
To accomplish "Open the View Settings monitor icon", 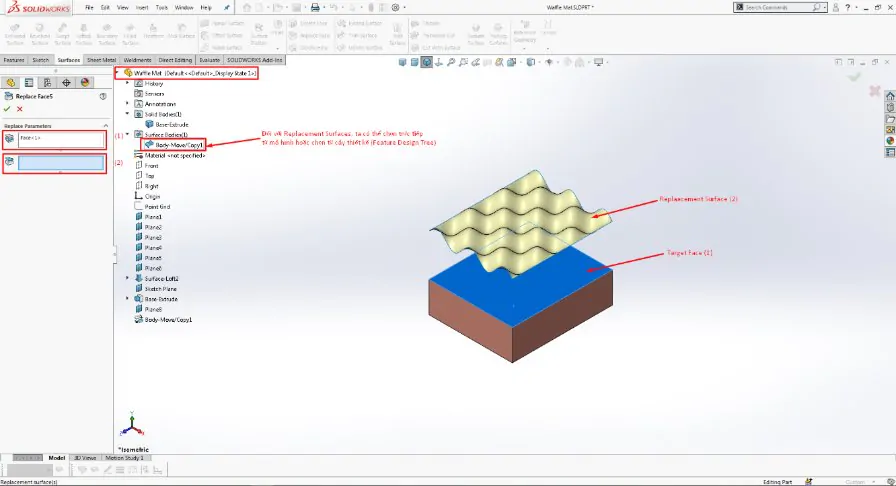I will (x=598, y=62).
